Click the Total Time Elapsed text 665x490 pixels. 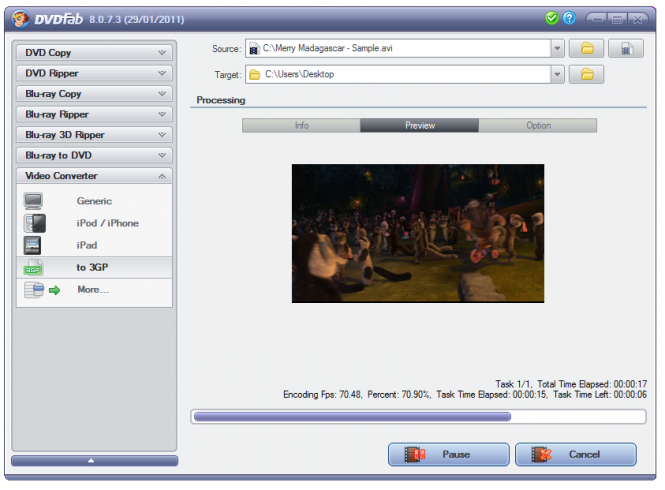click(592, 384)
